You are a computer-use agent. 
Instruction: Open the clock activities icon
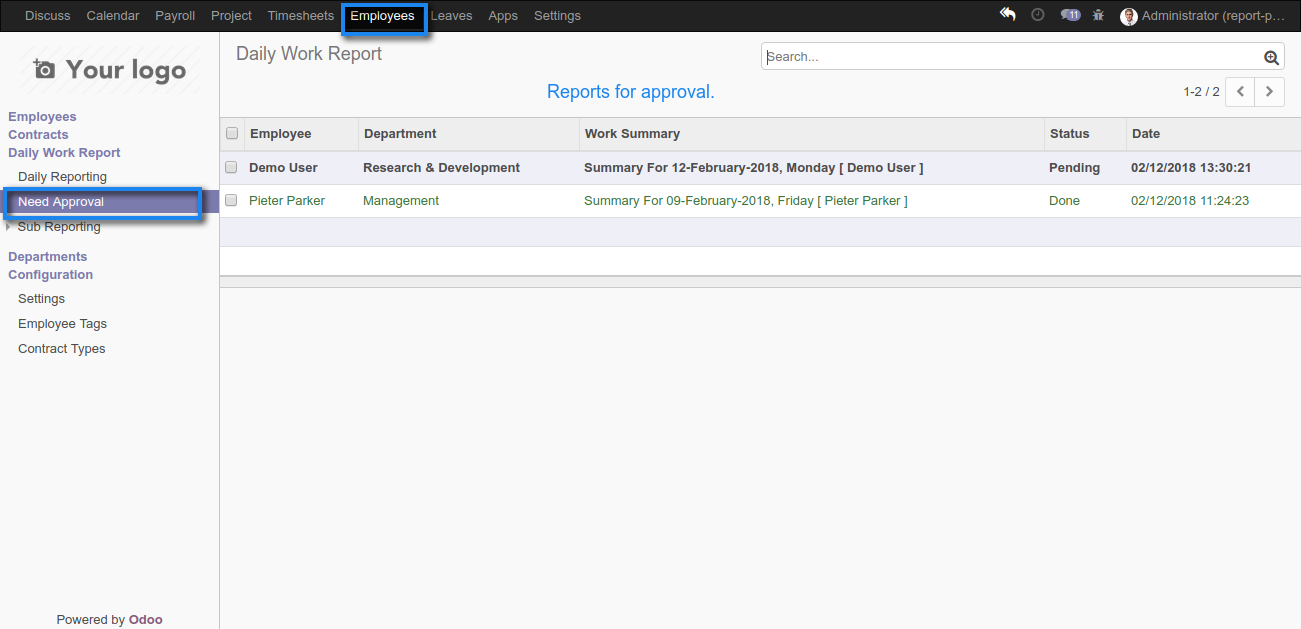click(1038, 15)
